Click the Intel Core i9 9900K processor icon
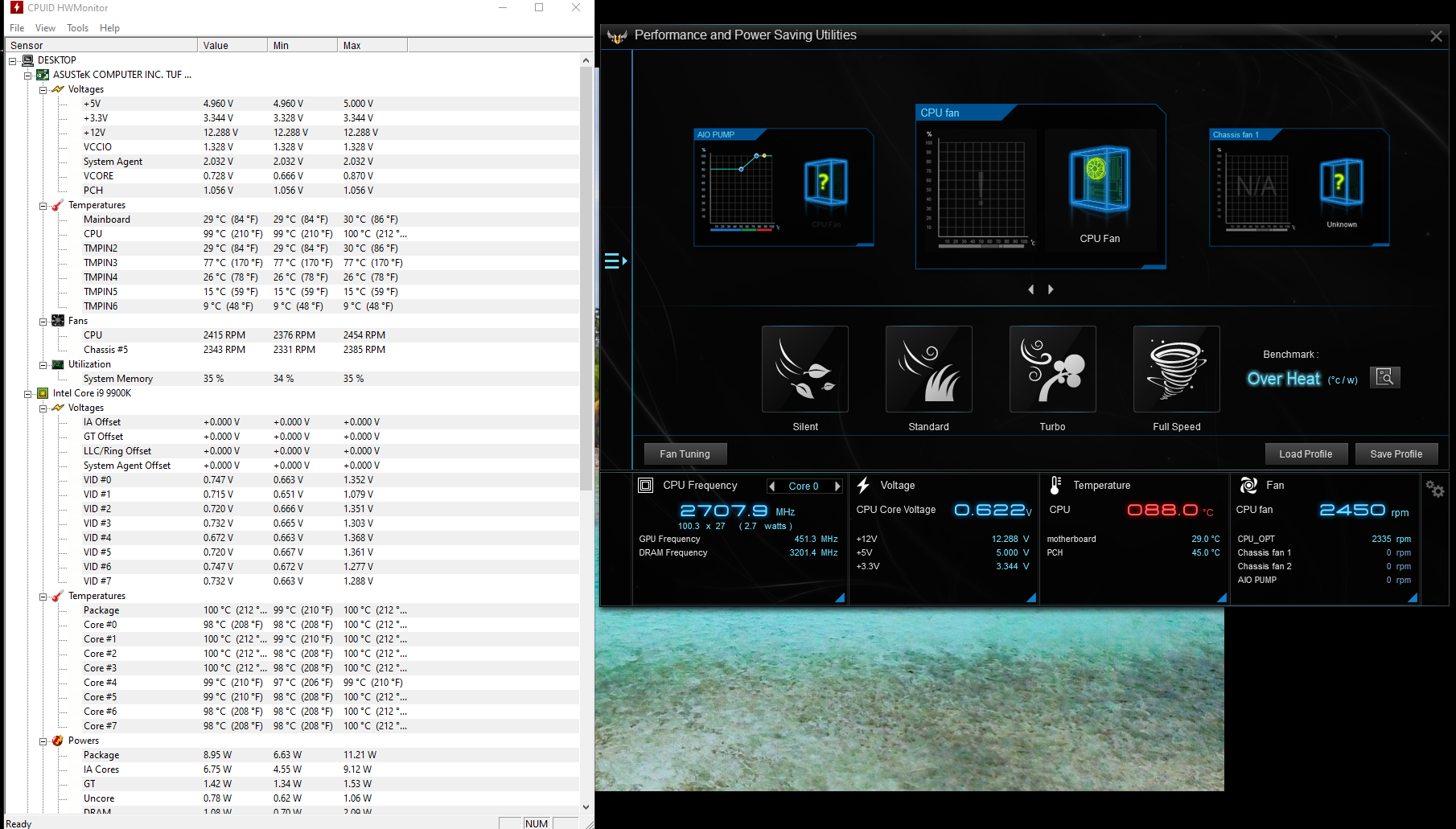 pos(43,393)
